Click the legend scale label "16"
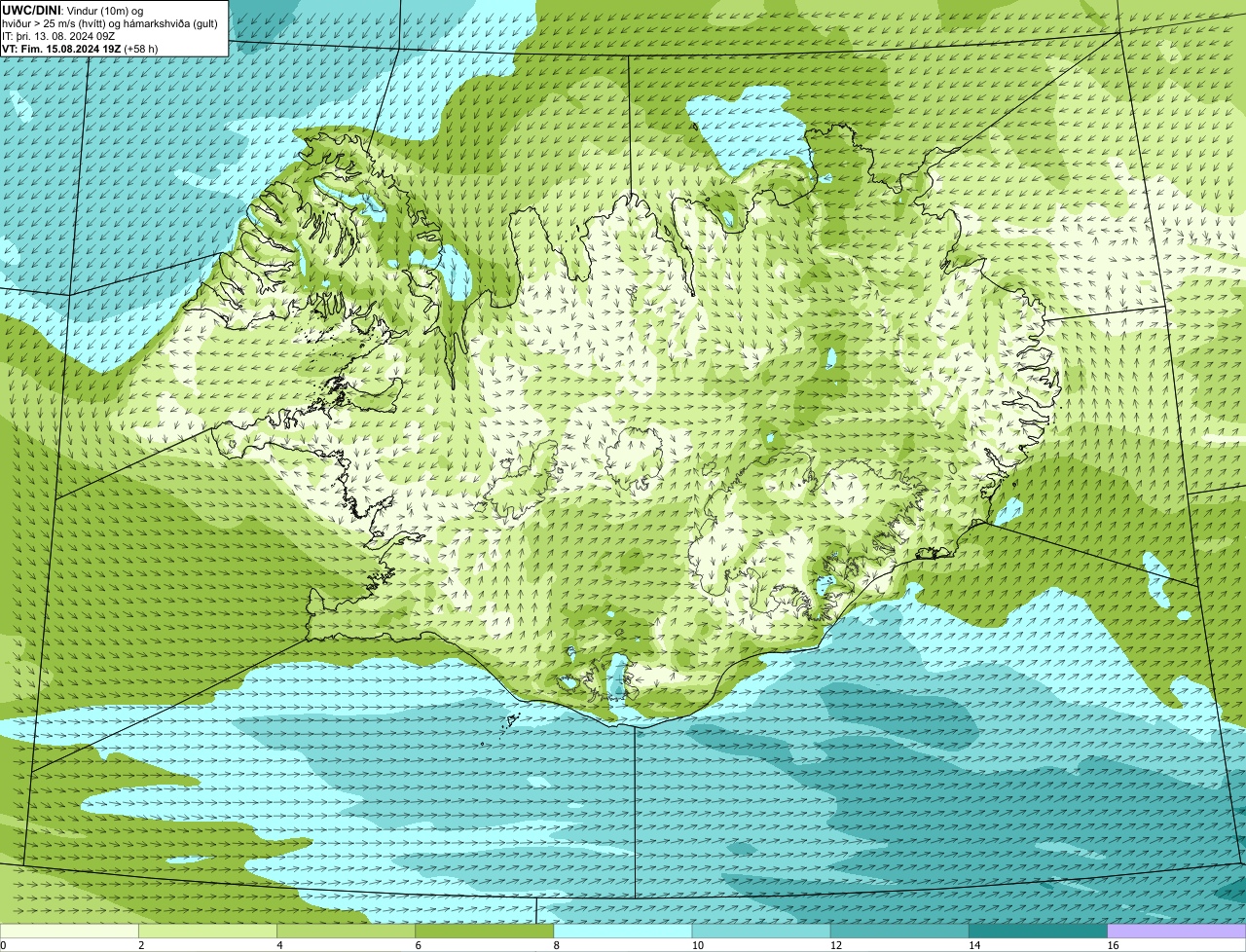The width and height of the screenshot is (1246, 952). 1112,945
